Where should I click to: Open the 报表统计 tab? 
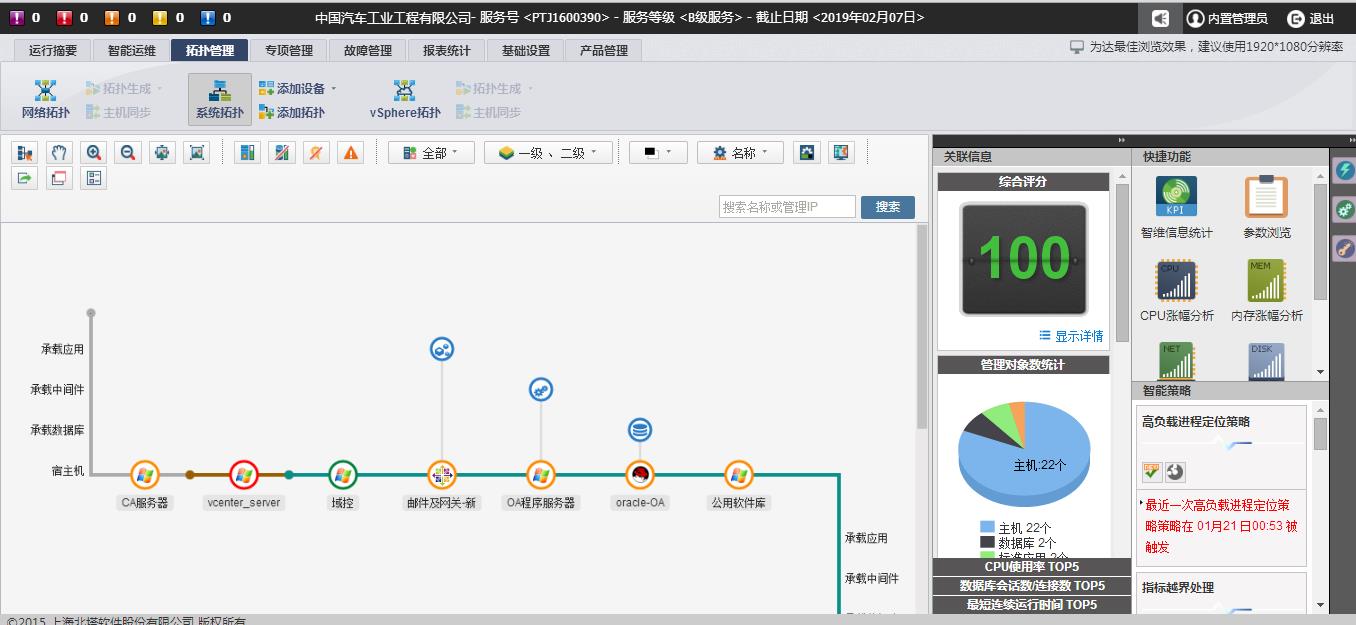click(x=446, y=48)
